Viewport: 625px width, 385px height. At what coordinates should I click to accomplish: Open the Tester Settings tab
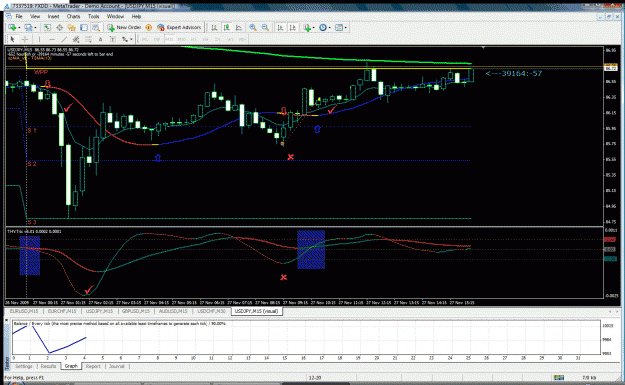pos(24,366)
